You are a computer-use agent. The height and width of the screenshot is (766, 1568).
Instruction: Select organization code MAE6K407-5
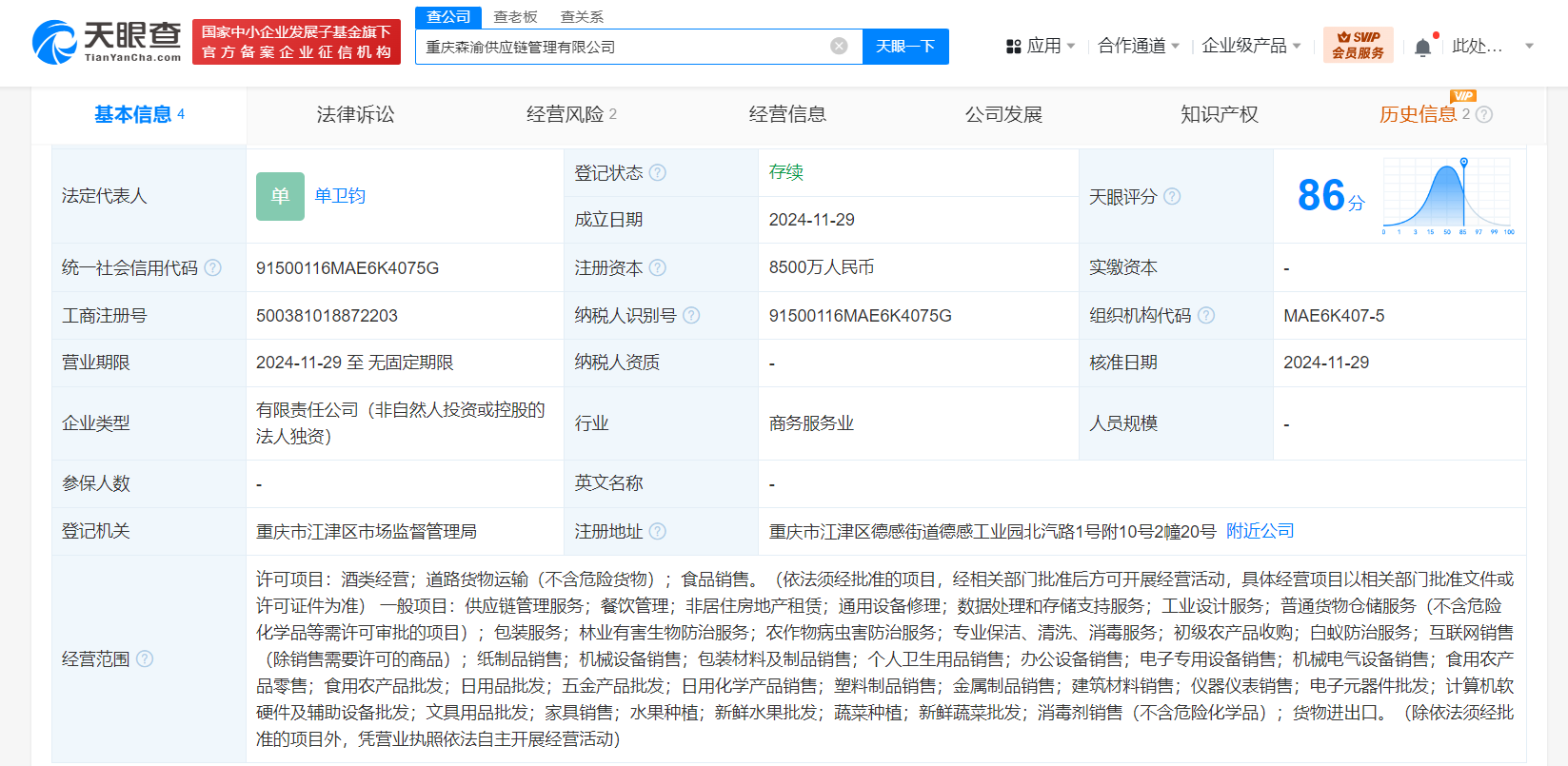pyautogui.click(x=1334, y=316)
